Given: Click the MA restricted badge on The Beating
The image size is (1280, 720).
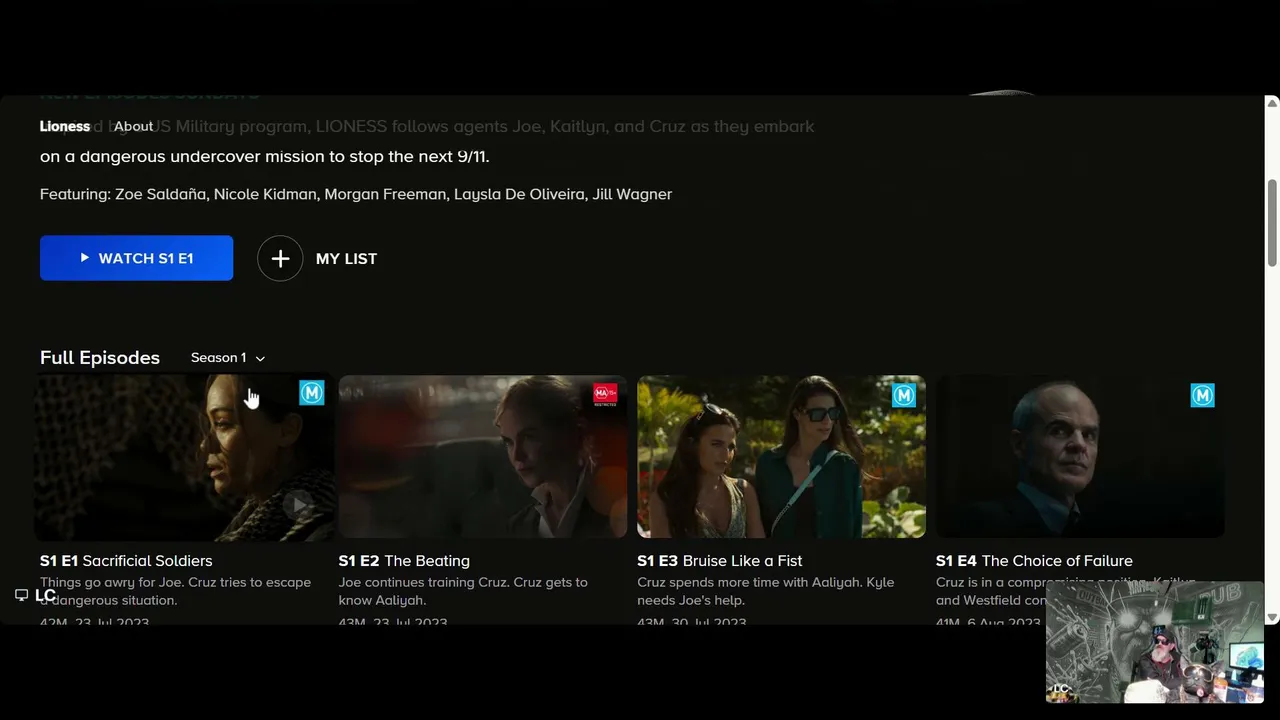Looking at the screenshot, I should point(605,395).
